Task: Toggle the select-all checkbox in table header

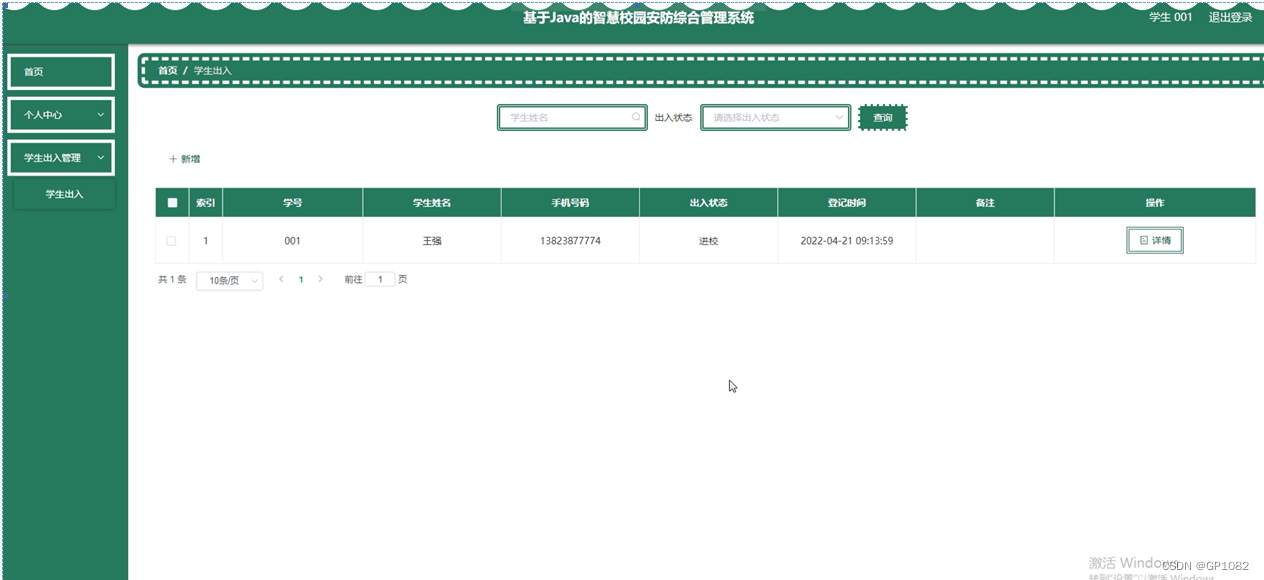Action: [x=172, y=203]
